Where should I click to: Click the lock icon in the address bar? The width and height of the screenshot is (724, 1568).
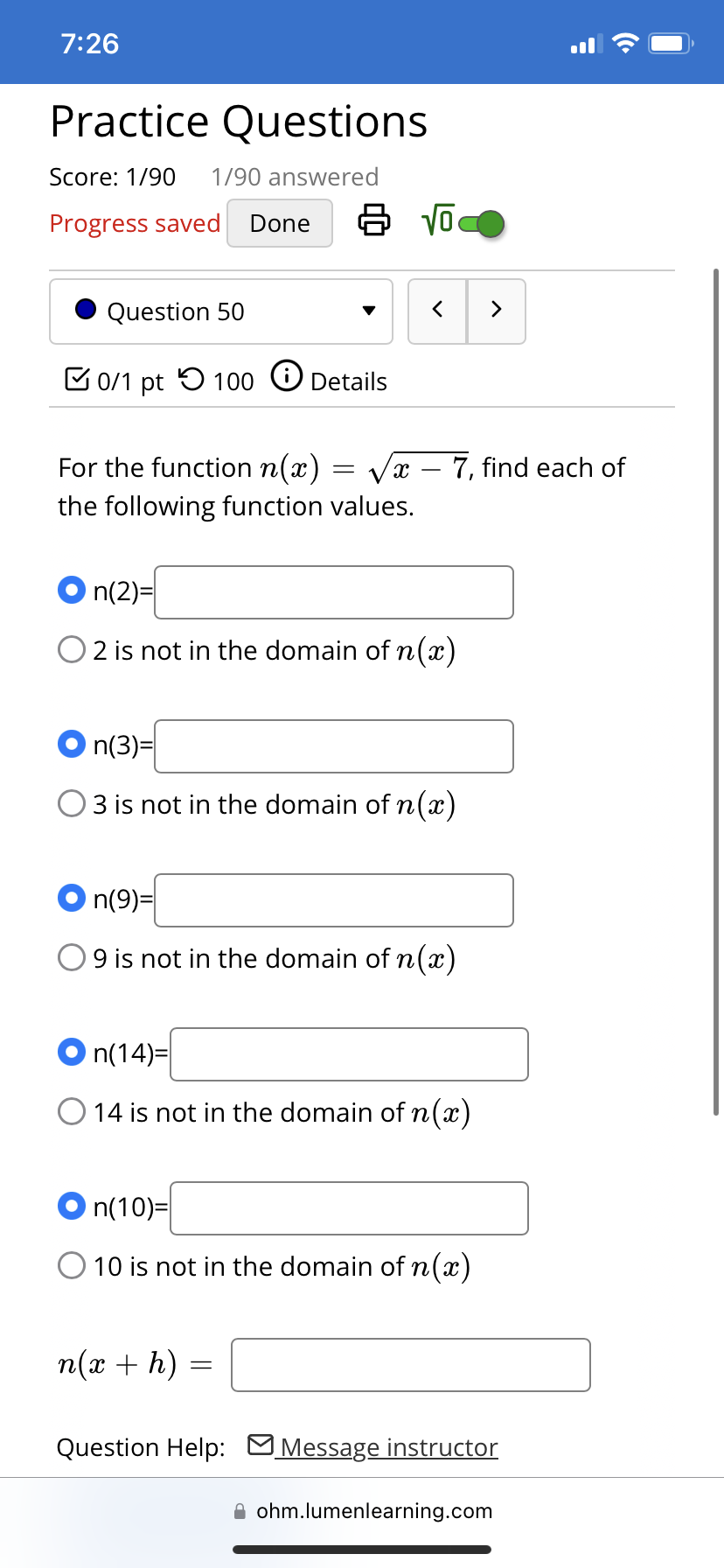pos(239,1510)
